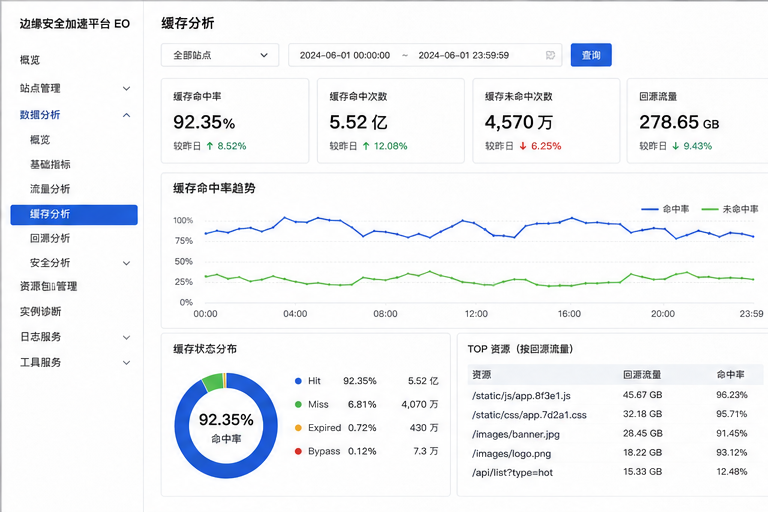768x512 pixels.
Task: Click the 缓存命中次数 5.52 亿 card
Action: [391, 121]
